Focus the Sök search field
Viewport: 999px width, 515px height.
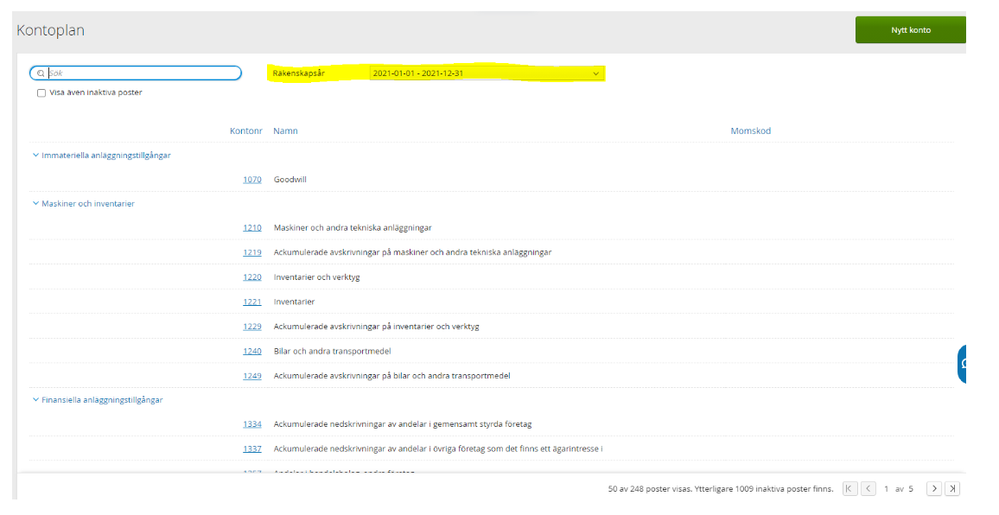point(140,73)
